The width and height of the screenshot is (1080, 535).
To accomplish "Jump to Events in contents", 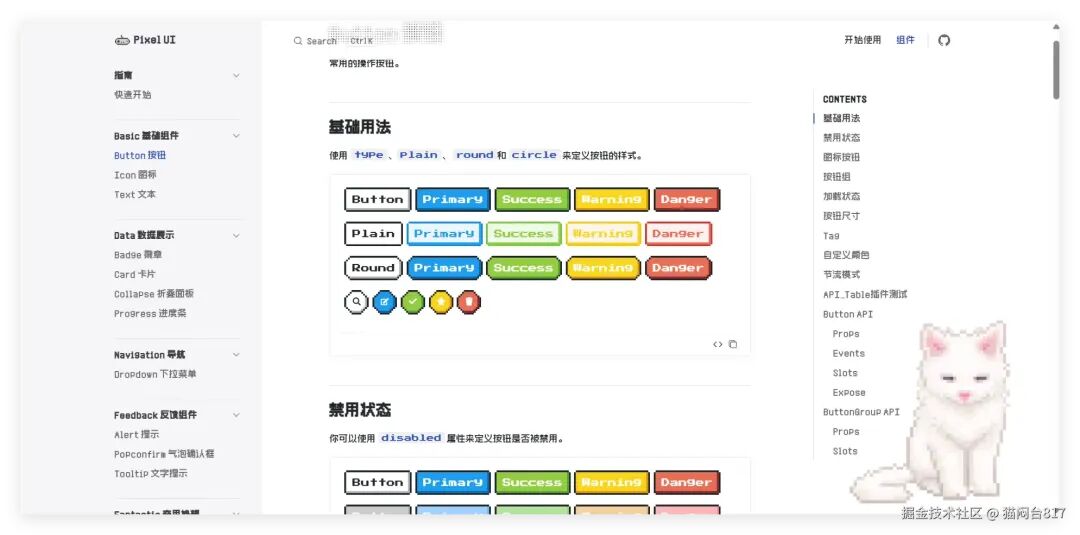I will (849, 353).
